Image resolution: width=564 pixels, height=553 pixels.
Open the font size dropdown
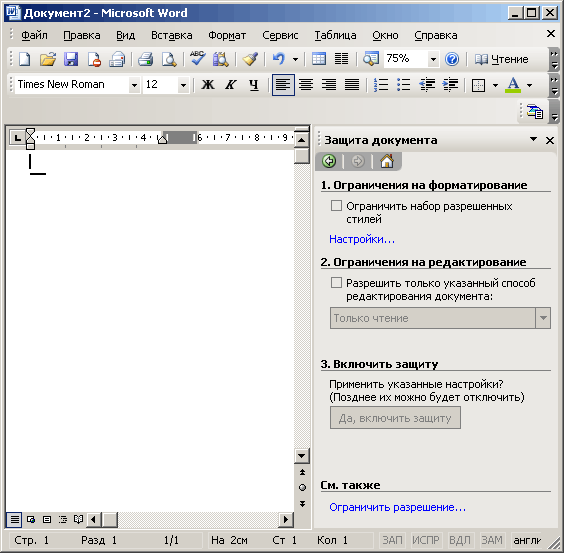tap(183, 86)
